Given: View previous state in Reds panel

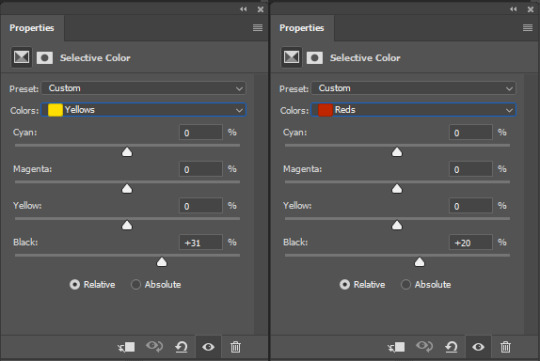Looking at the screenshot, I should coord(424,347).
